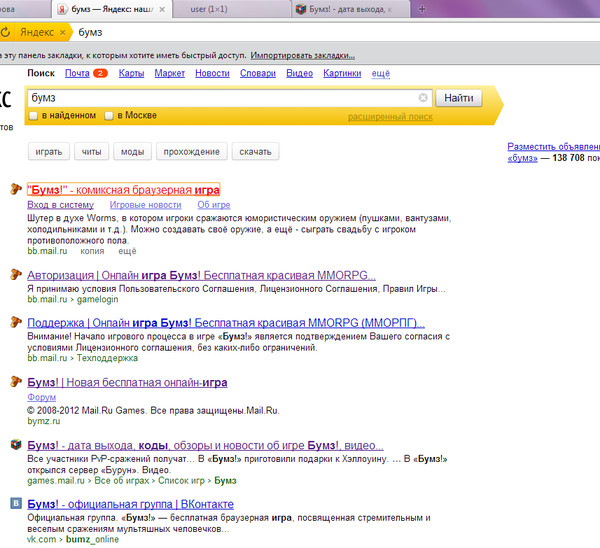Click Техподдержка breadcrumb link
600x548 pixels.
[x=107, y=358]
